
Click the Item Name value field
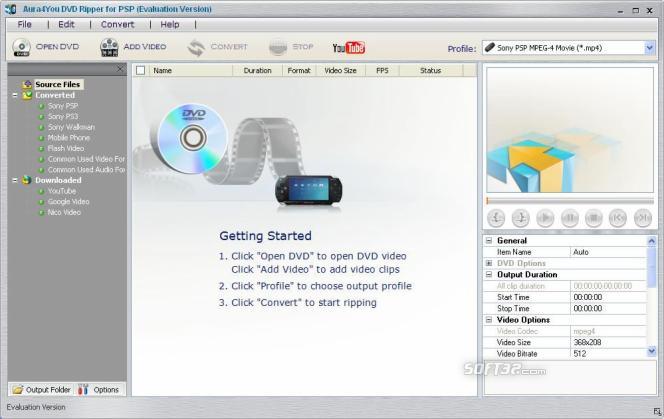[x=608, y=252]
